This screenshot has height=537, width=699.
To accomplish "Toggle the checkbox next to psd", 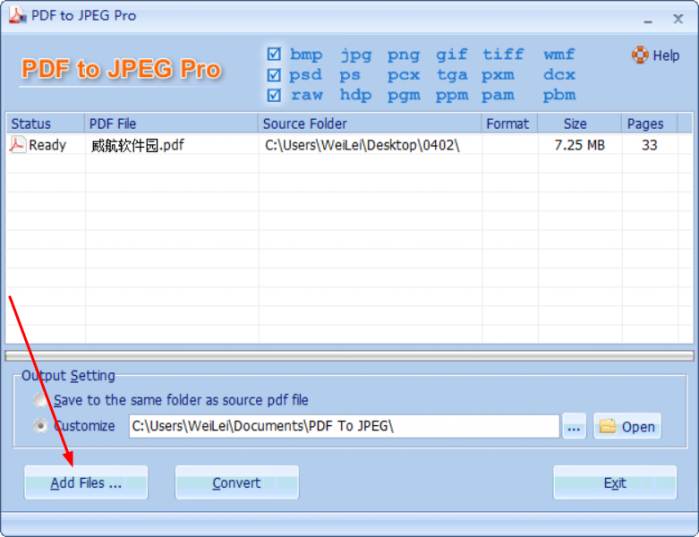I will (x=274, y=74).
